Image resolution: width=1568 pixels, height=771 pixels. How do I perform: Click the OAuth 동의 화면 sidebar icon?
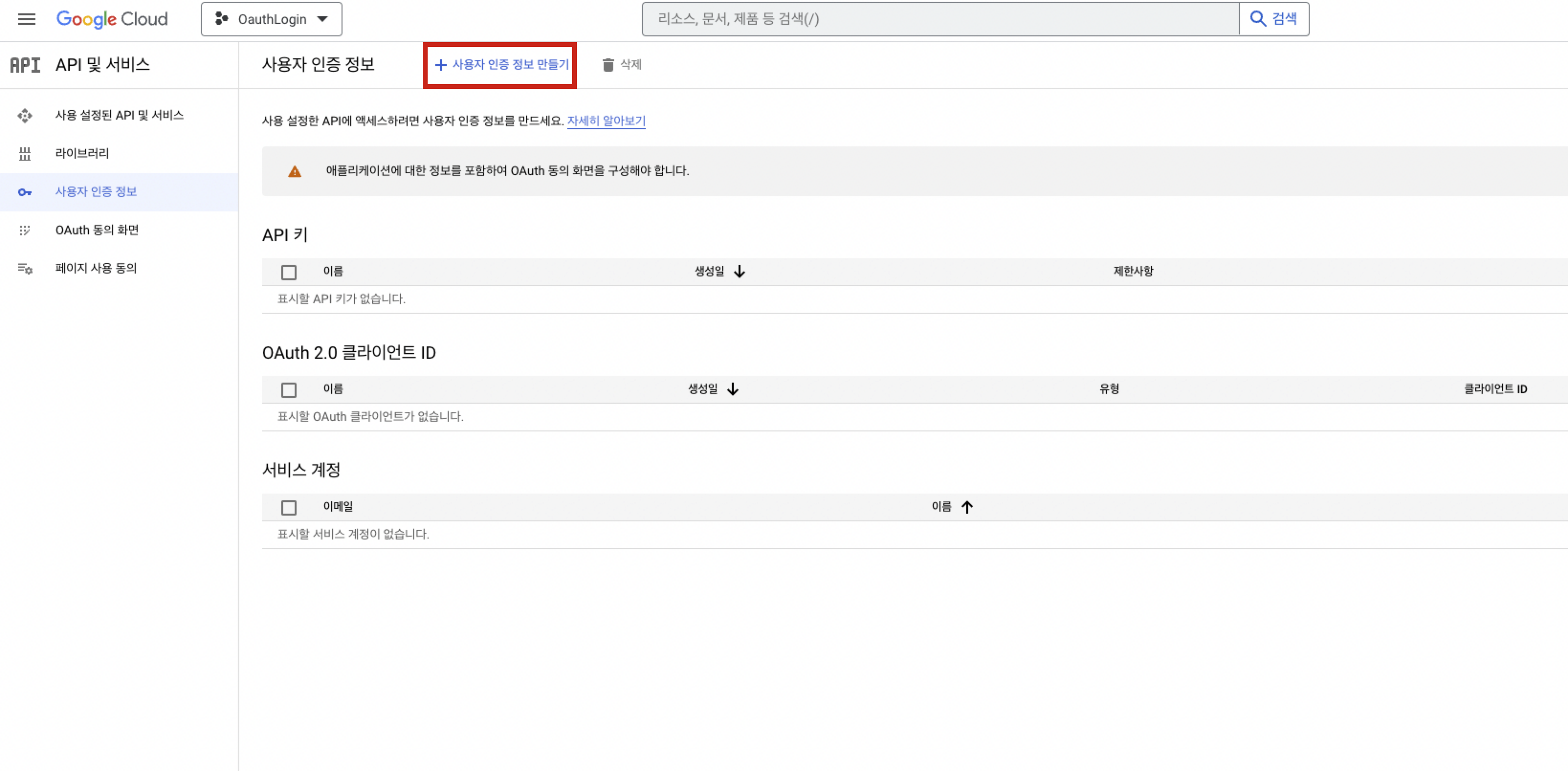pyautogui.click(x=25, y=231)
